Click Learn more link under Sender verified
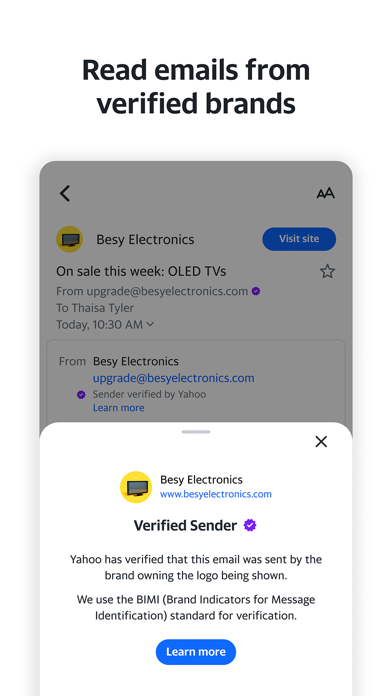 pos(119,408)
